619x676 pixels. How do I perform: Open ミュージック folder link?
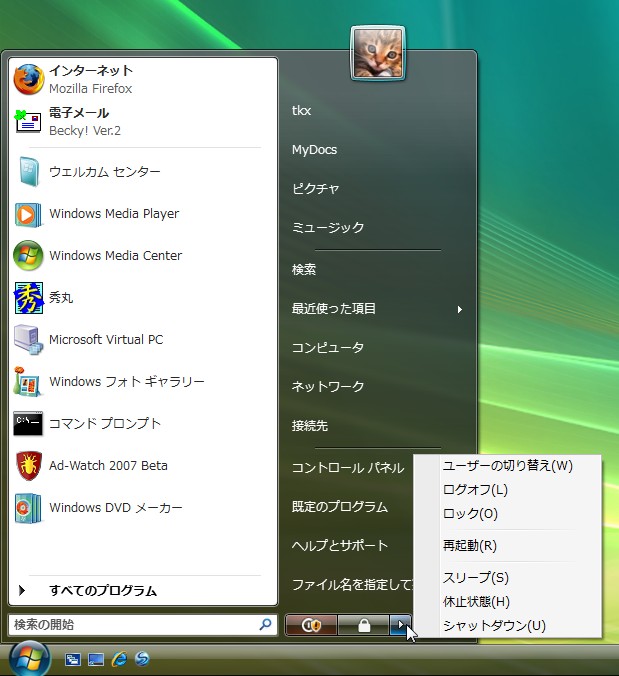point(328,228)
